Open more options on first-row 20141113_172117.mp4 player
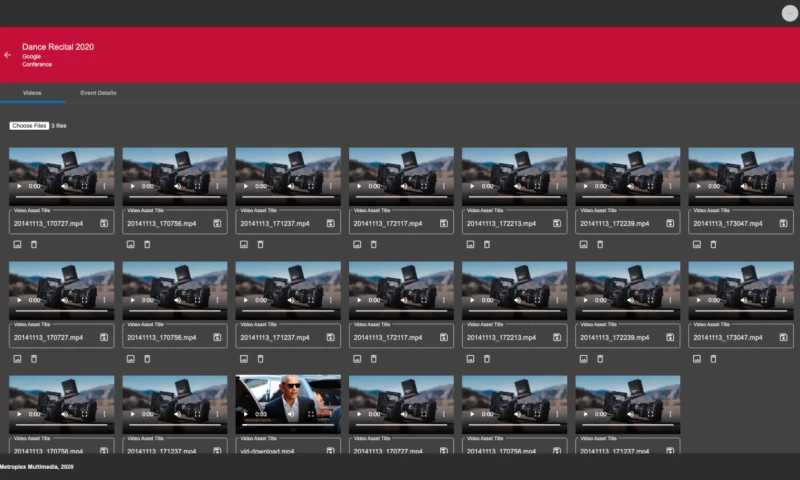This screenshot has width=800, height=480. (x=444, y=186)
